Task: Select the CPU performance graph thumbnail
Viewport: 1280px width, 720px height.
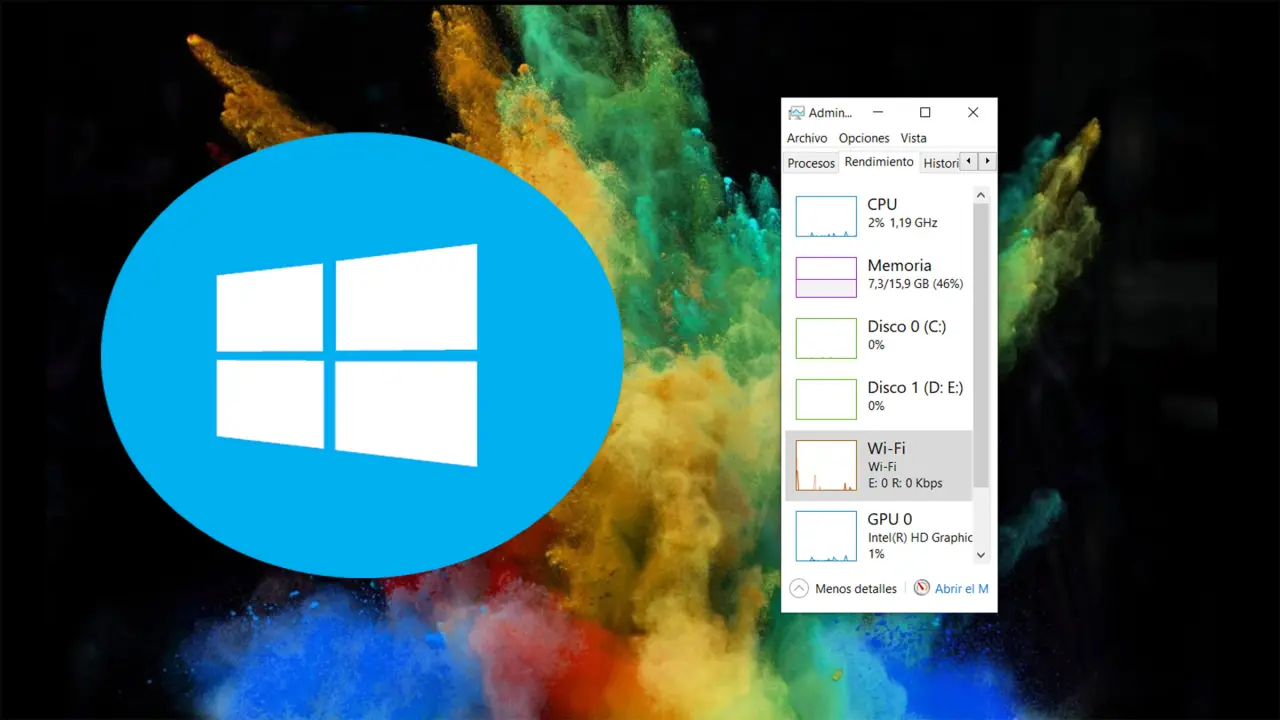Action: (826, 216)
